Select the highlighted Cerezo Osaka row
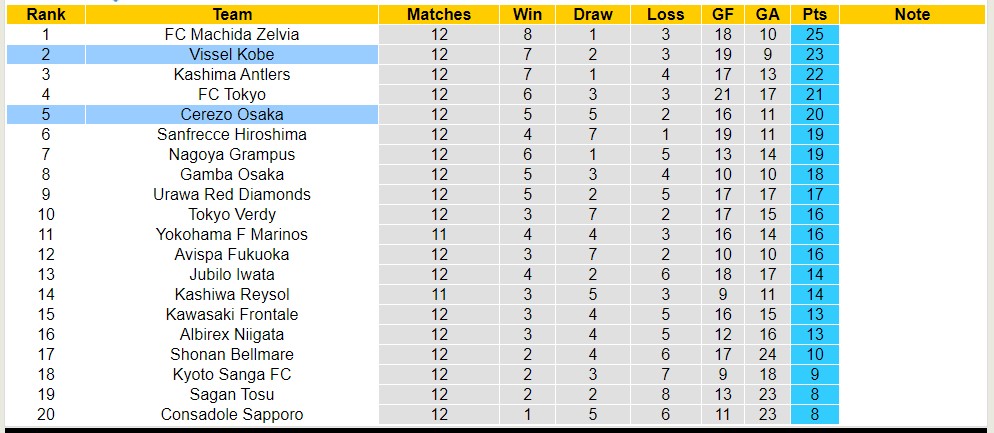 (x=232, y=114)
